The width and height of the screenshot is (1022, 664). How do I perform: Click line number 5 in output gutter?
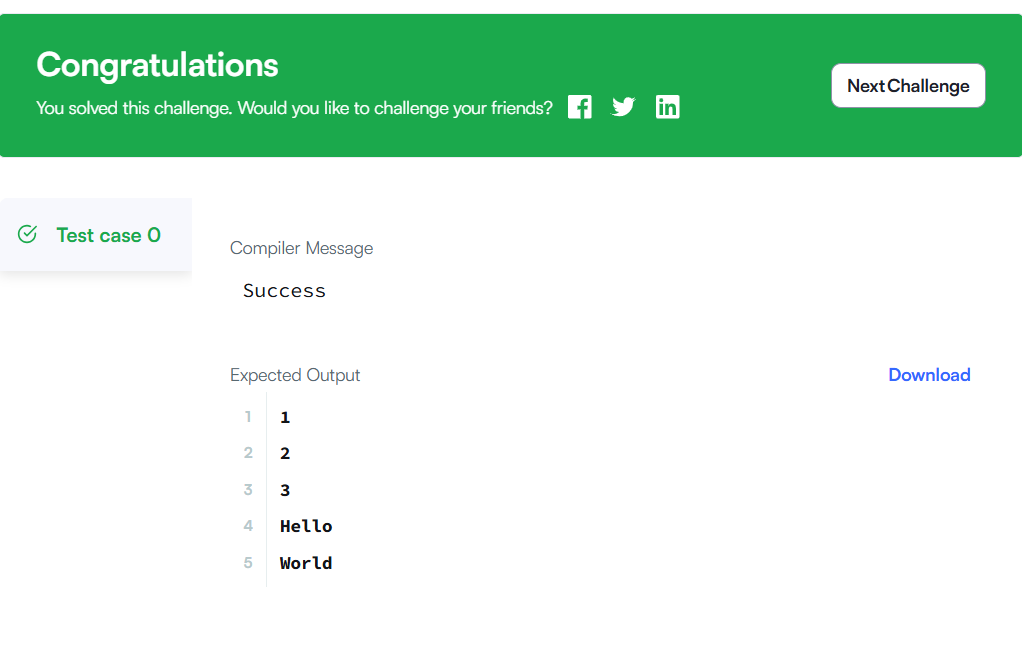[248, 562]
